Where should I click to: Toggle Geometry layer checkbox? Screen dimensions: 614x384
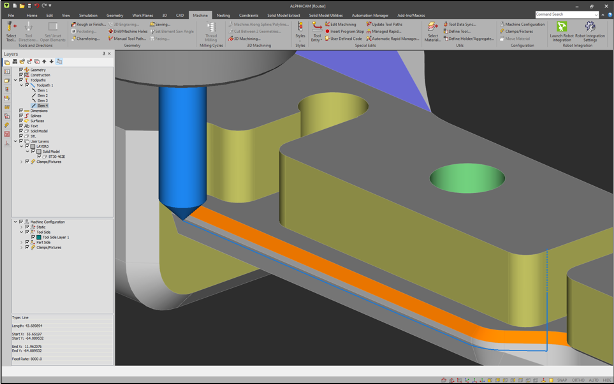pos(21,70)
